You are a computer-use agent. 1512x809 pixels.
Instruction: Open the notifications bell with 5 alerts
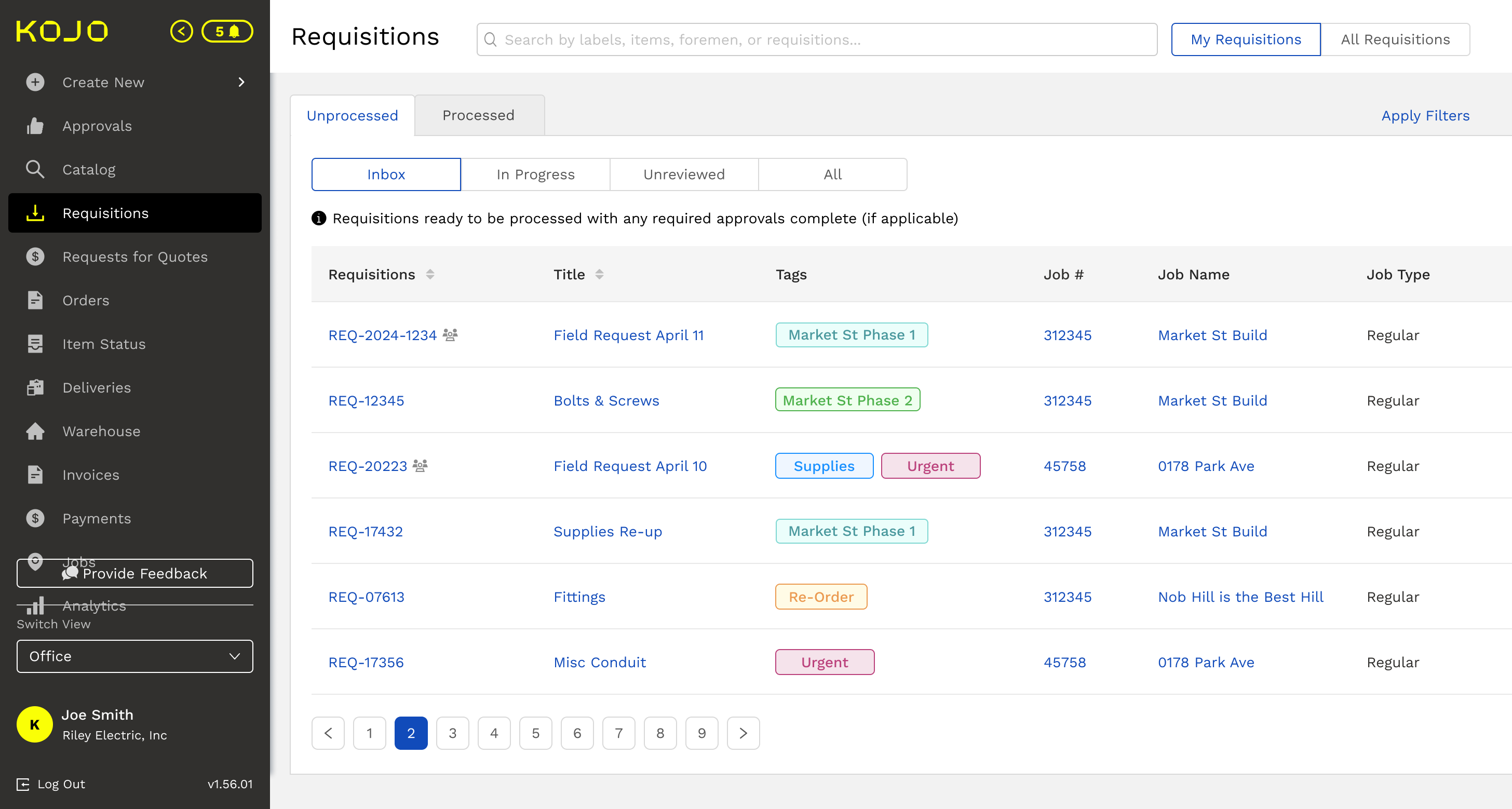[x=227, y=31]
